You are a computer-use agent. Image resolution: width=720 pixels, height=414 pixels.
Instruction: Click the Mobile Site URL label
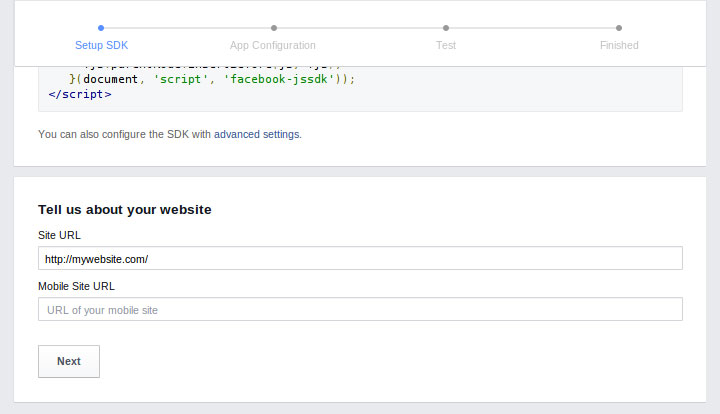[x=76, y=286]
